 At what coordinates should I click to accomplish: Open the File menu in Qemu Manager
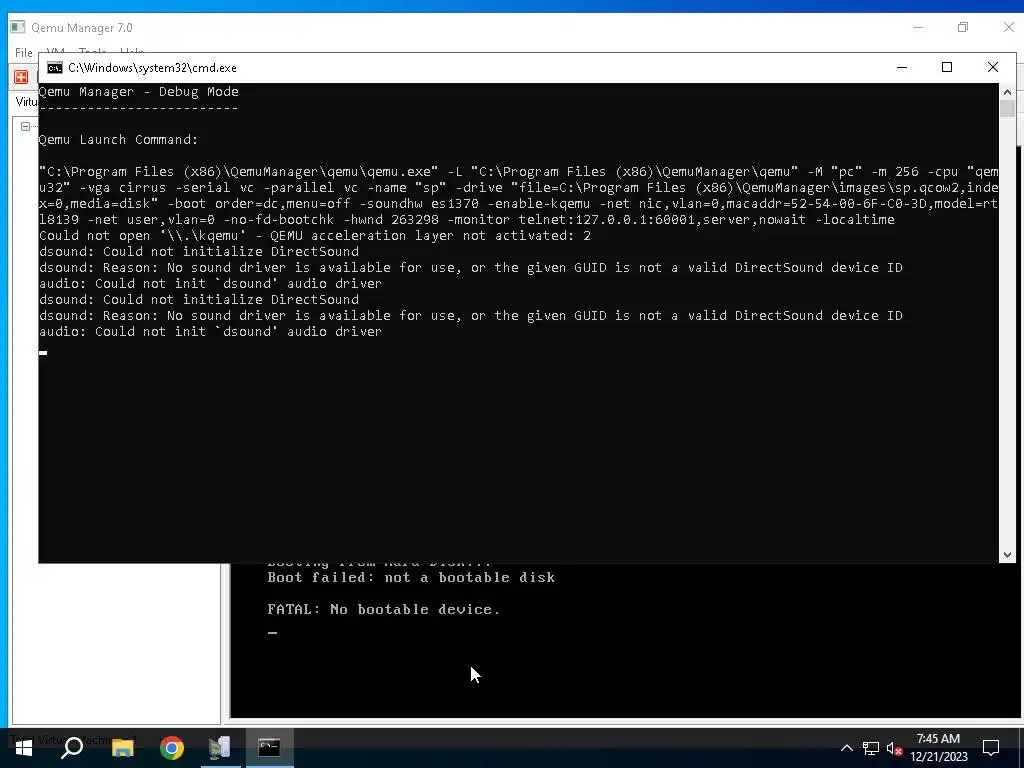(x=24, y=52)
